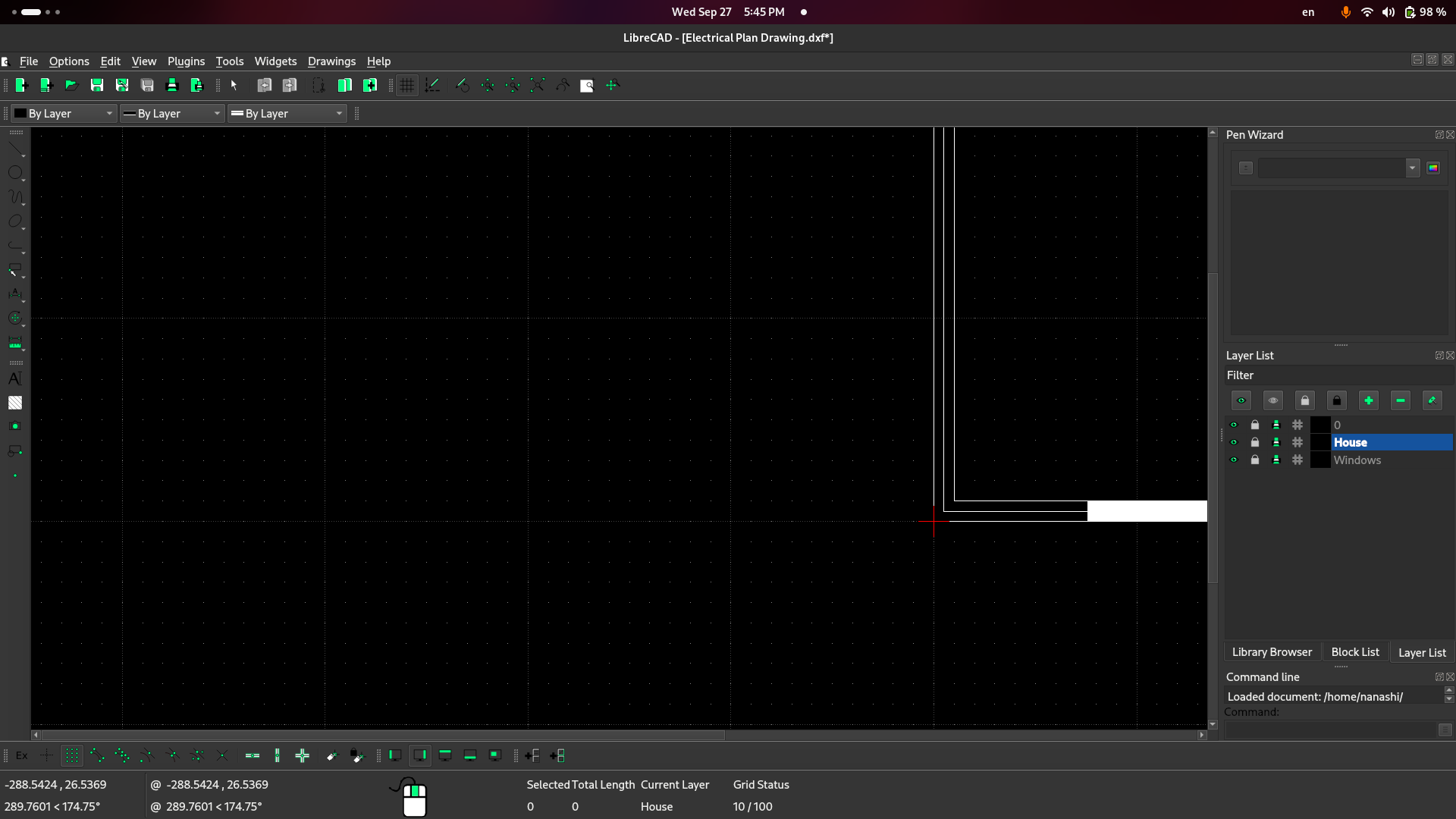Open the Ellipse tool
The width and height of the screenshot is (1456, 819).
tap(15, 219)
